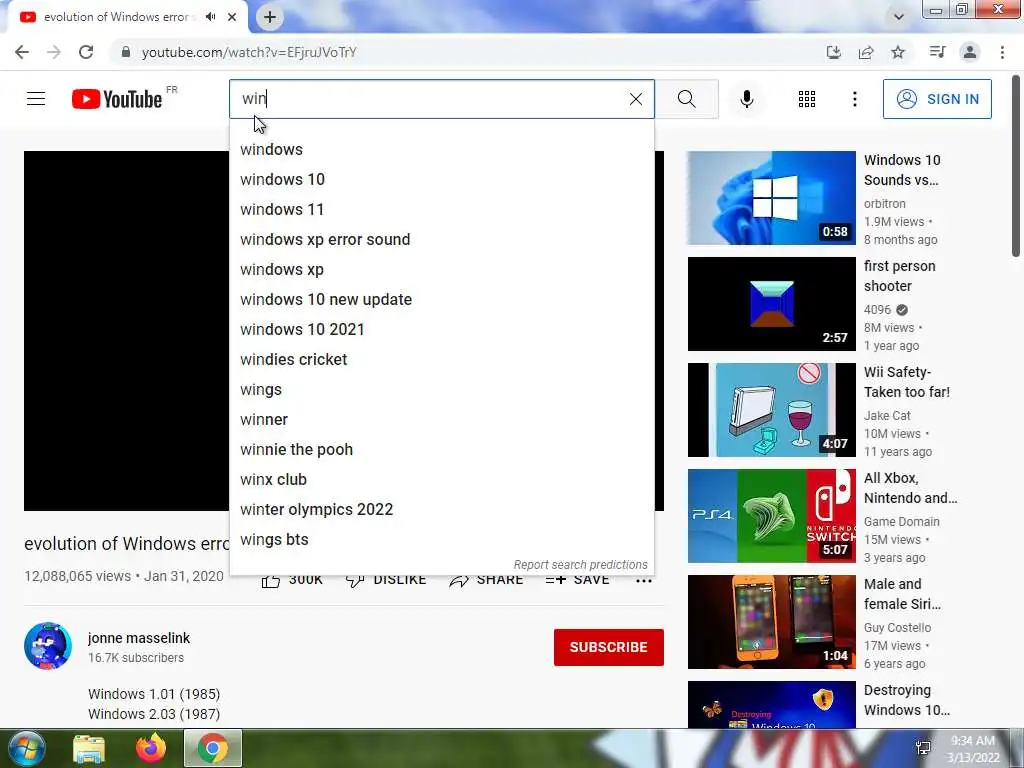
Task: Open the YouTube hamburger guide menu
Action: point(36,99)
